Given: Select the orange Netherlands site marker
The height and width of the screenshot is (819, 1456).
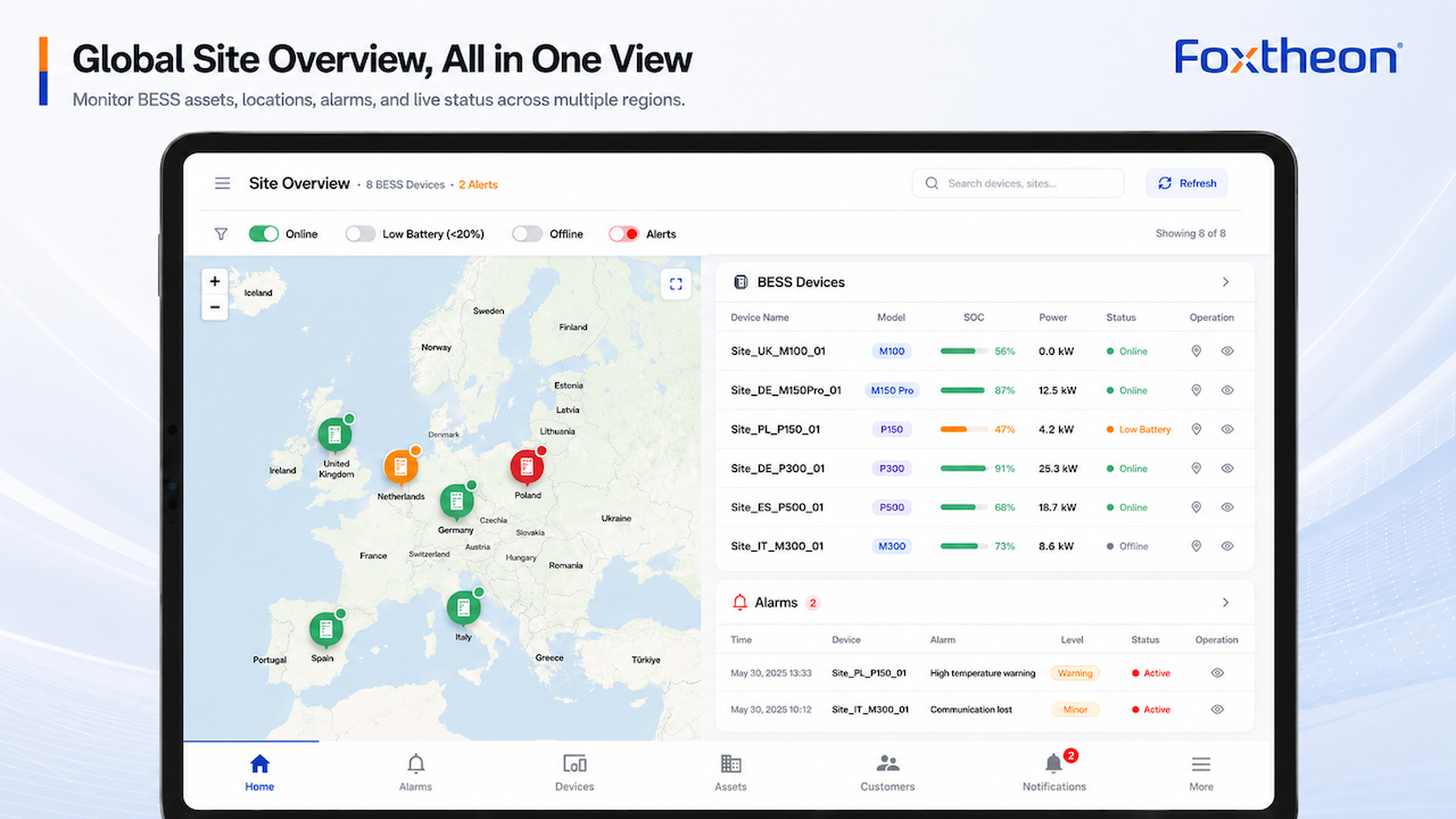Looking at the screenshot, I should click(401, 467).
